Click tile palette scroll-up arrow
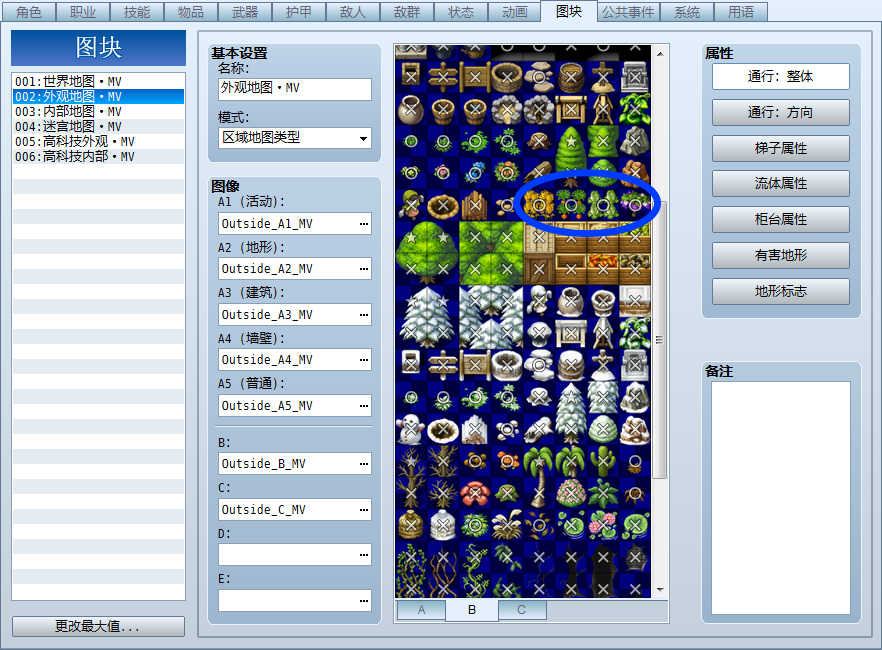 660,54
